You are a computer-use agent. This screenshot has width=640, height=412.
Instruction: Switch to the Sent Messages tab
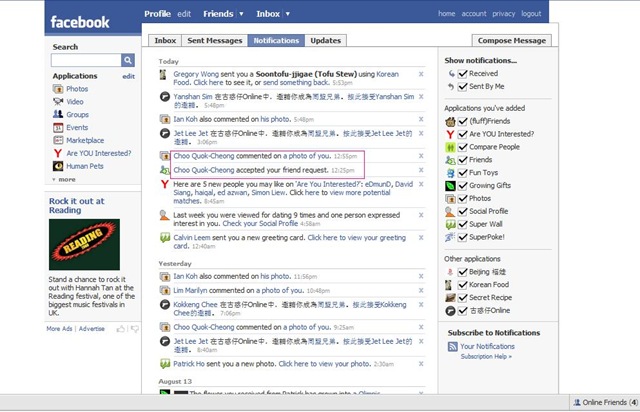tap(215, 40)
